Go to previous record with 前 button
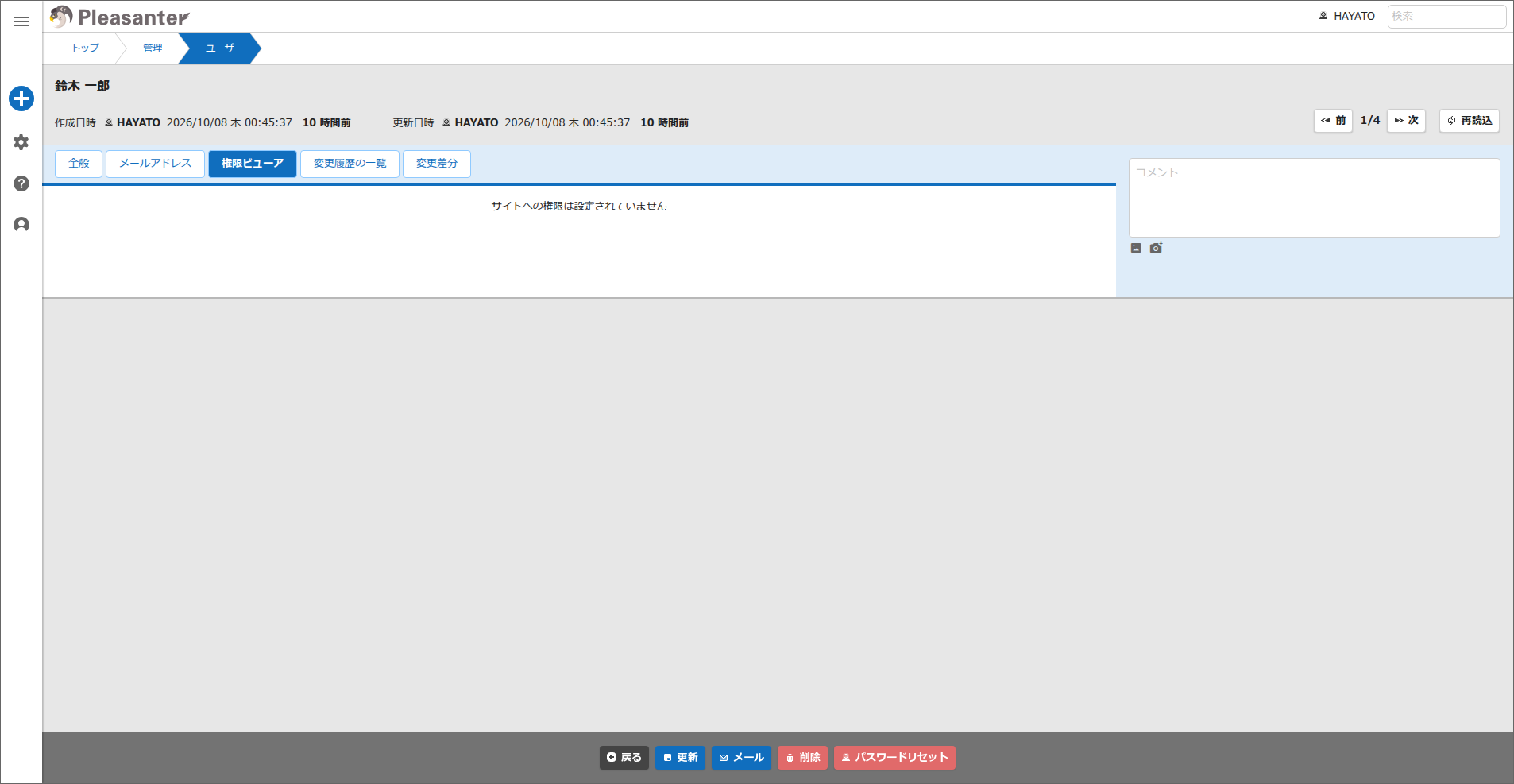The height and width of the screenshot is (784, 1514). [1333, 121]
